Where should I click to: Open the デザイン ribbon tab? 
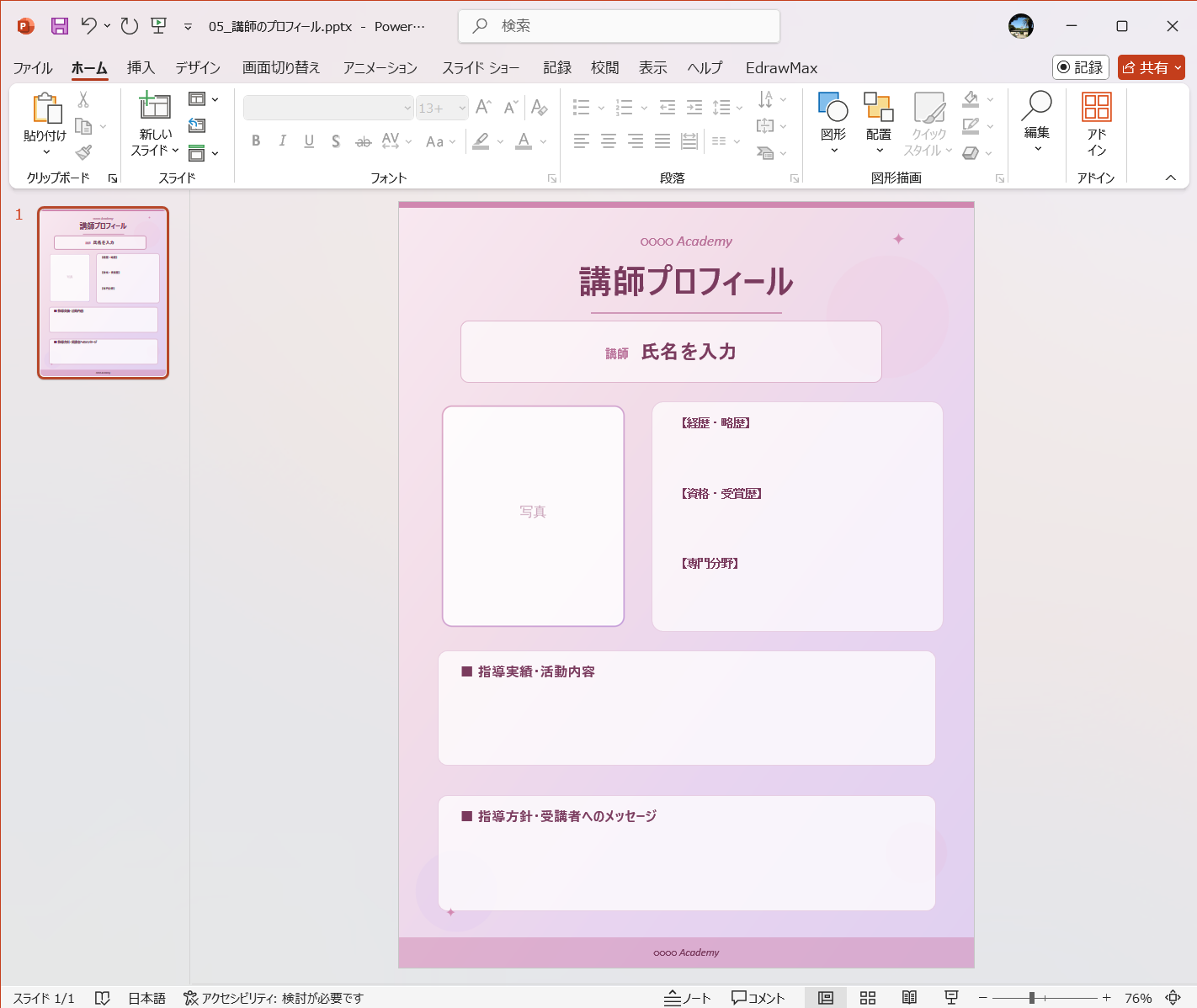(x=197, y=68)
